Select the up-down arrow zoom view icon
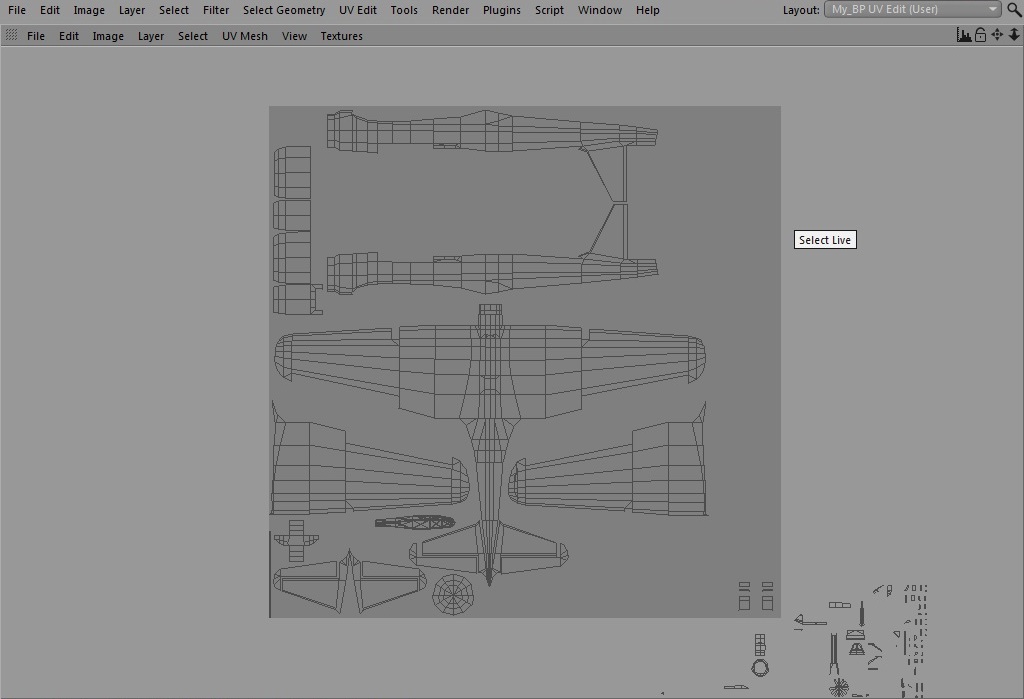This screenshot has width=1024, height=699. click(x=1013, y=35)
